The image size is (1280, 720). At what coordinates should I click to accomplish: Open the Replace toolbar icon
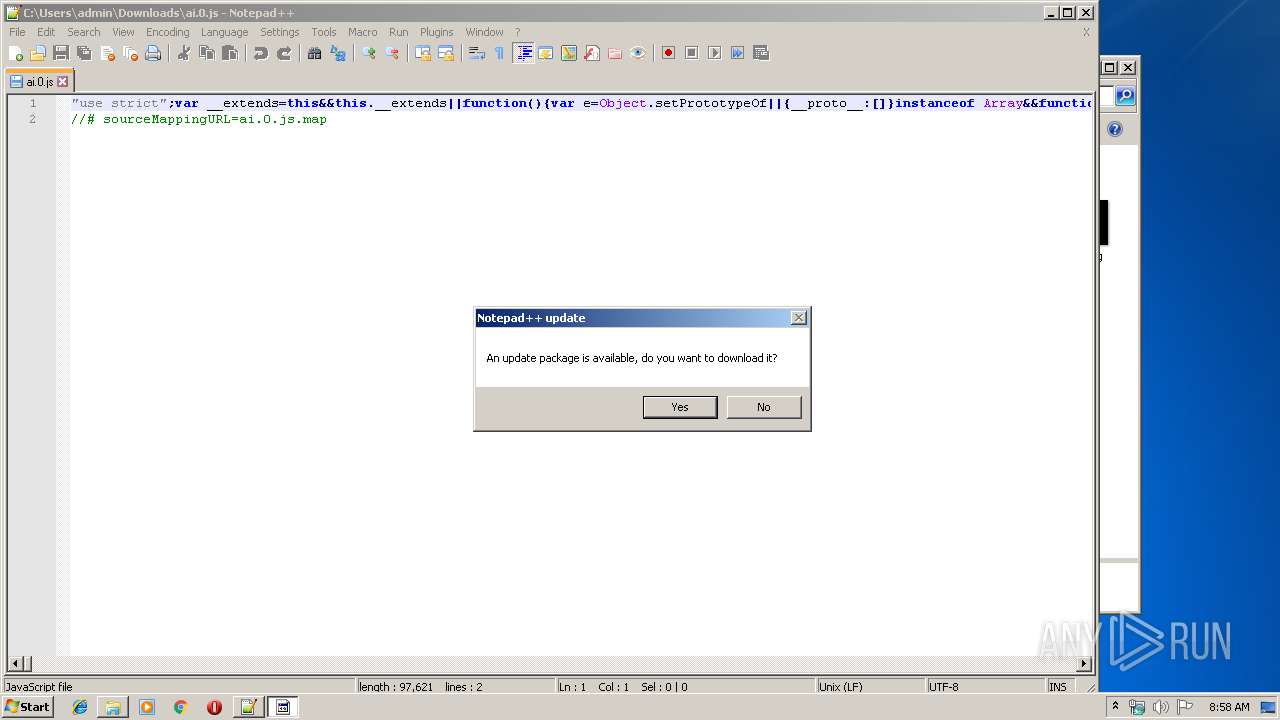(338, 53)
